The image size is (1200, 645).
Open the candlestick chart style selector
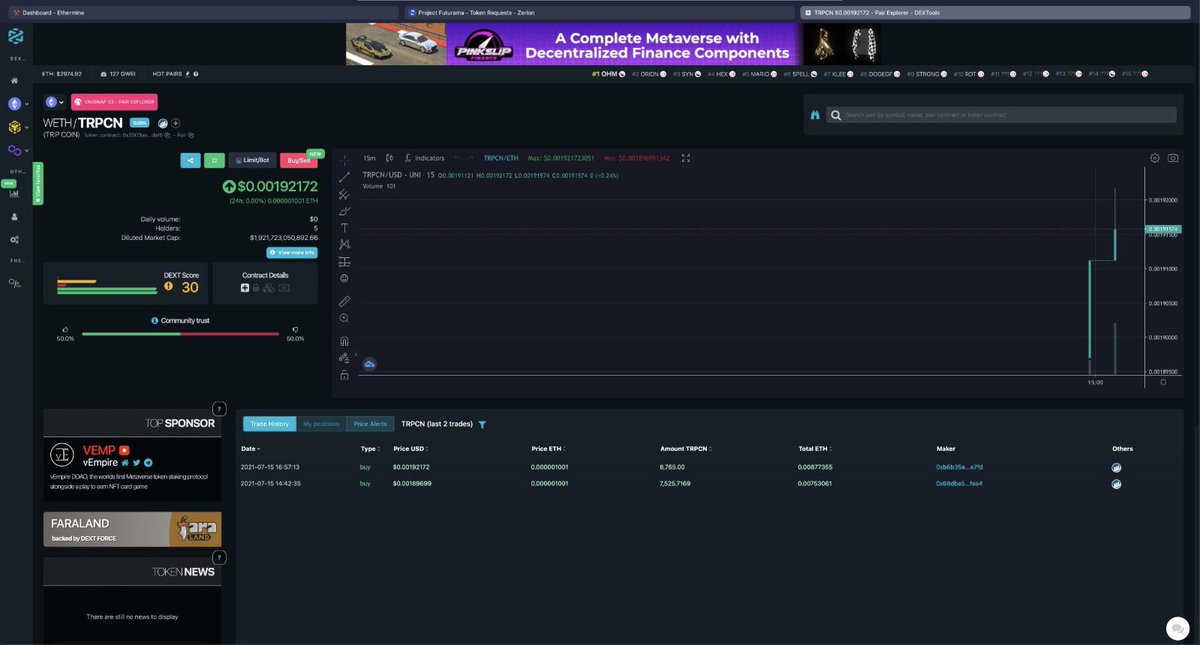(x=390, y=158)
